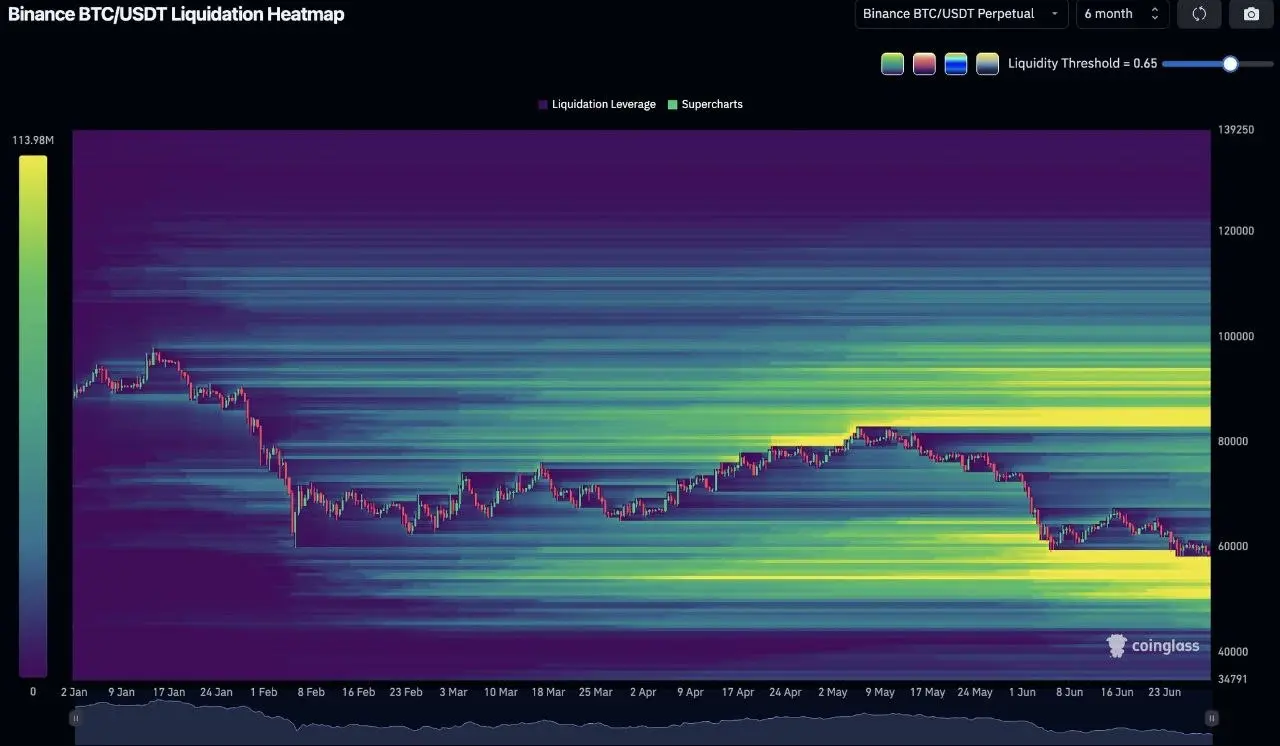Click the 25 Mar date axis label
This screenshot has height=746, width=1280.
(x=595, y=692)
